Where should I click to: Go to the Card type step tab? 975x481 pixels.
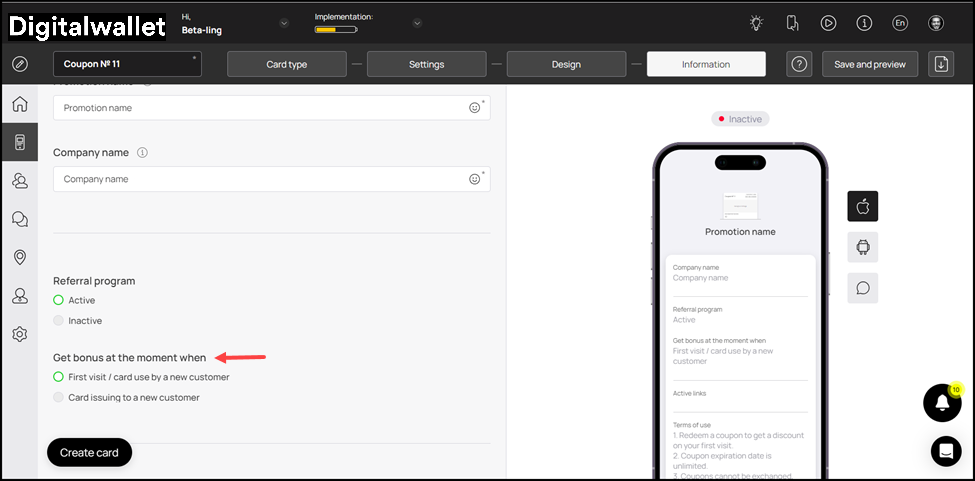tap(286, 64)
